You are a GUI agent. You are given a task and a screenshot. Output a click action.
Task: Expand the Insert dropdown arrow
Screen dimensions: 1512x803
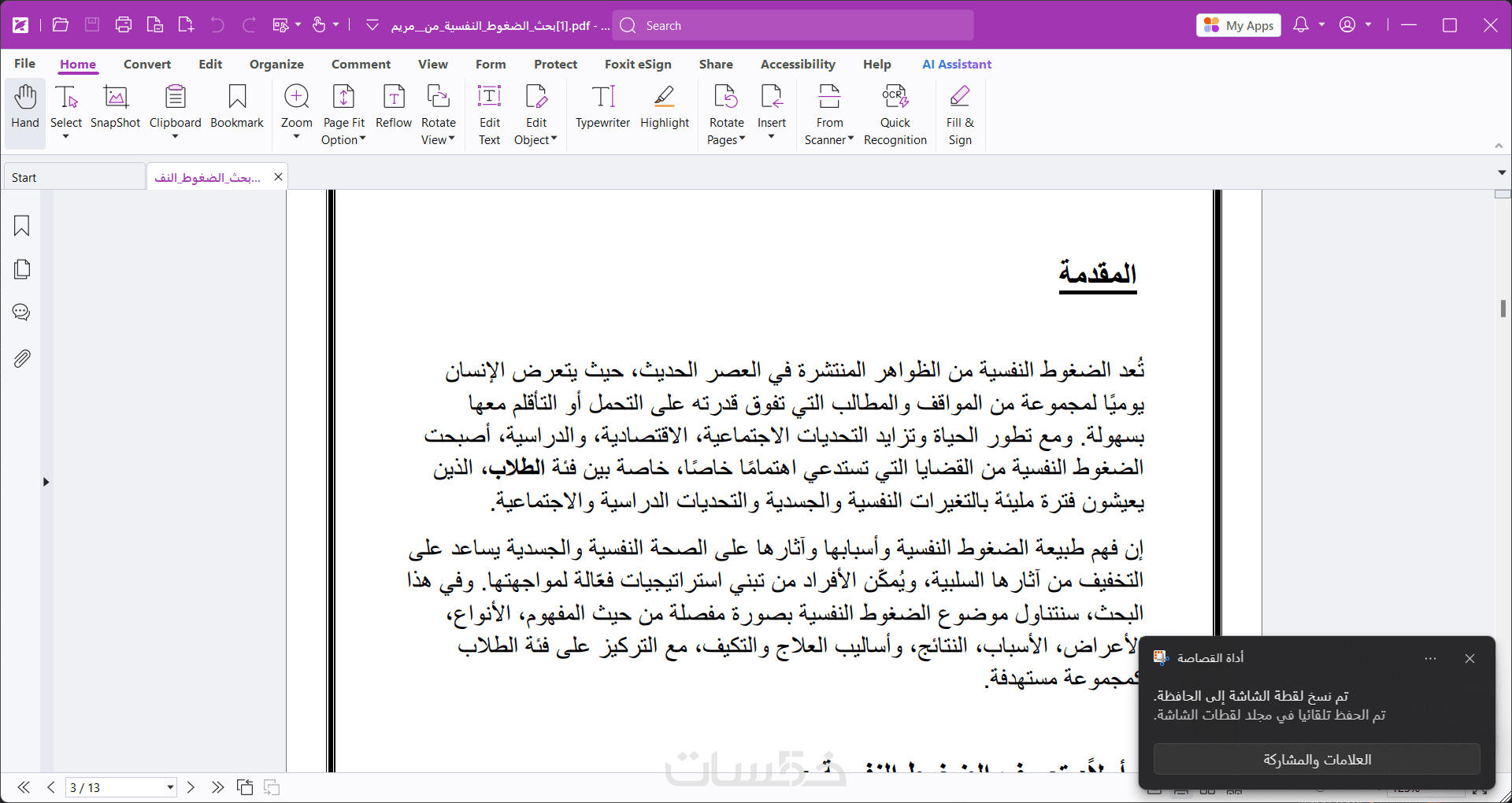772,137
